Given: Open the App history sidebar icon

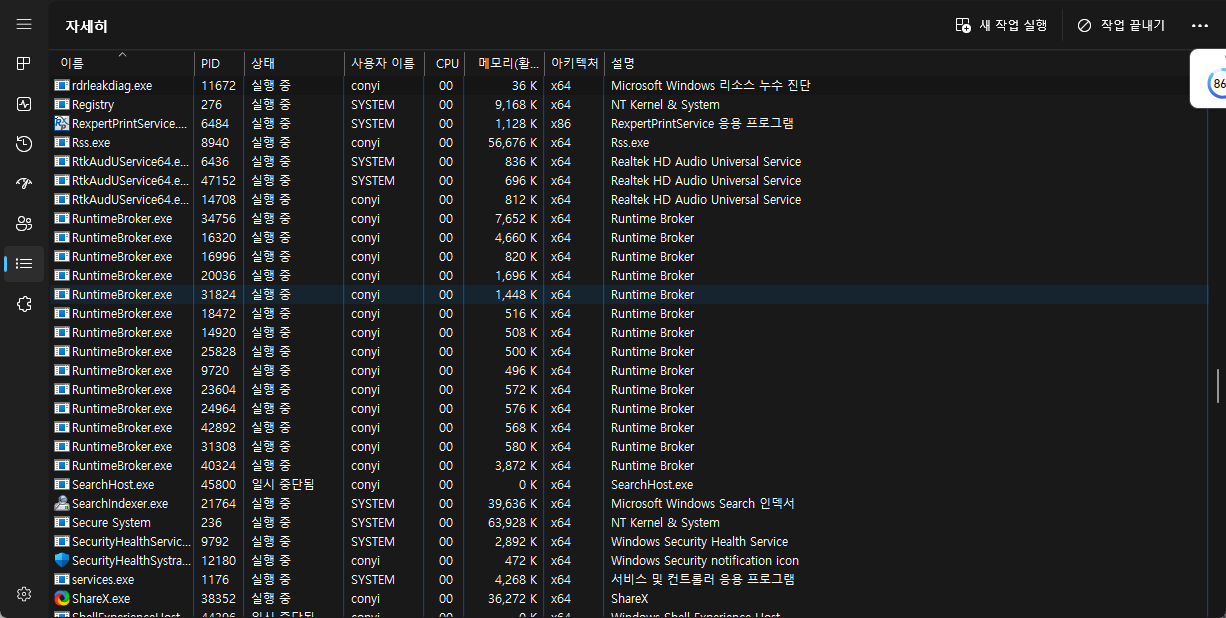Looking at the screenshot, I should point(24,144).
